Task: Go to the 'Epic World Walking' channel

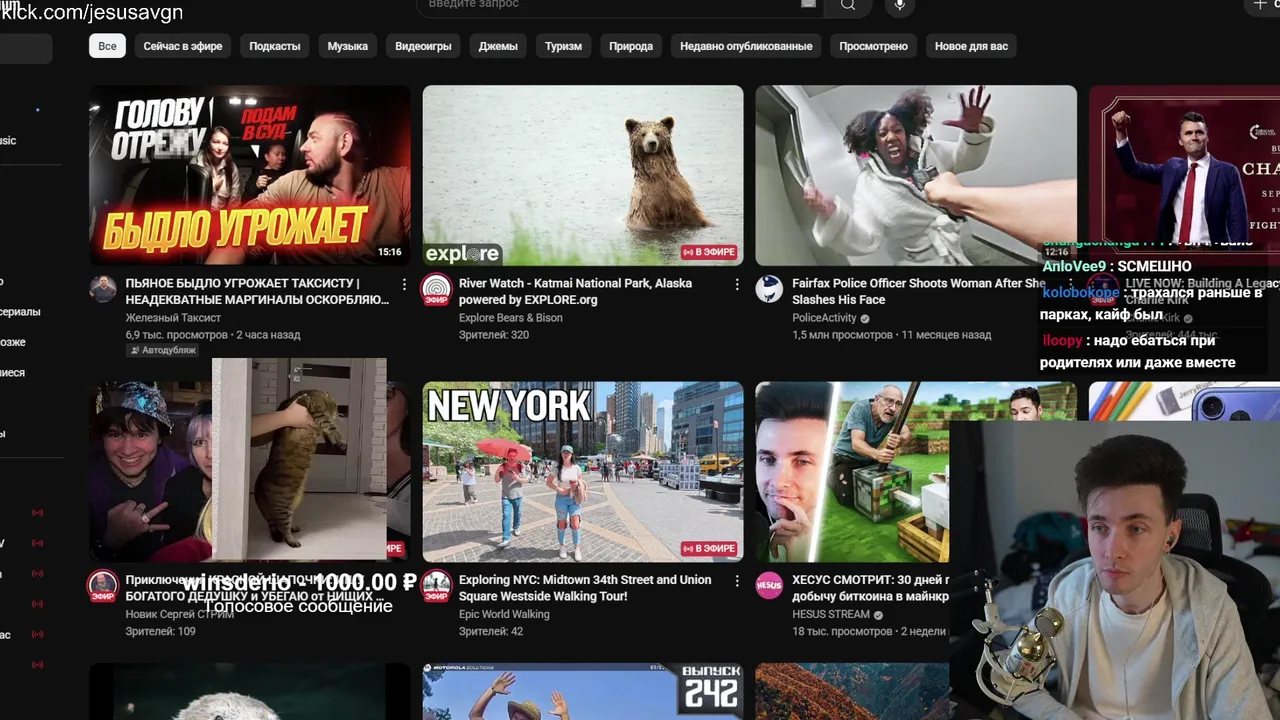Action: click(x=504, y=614)
